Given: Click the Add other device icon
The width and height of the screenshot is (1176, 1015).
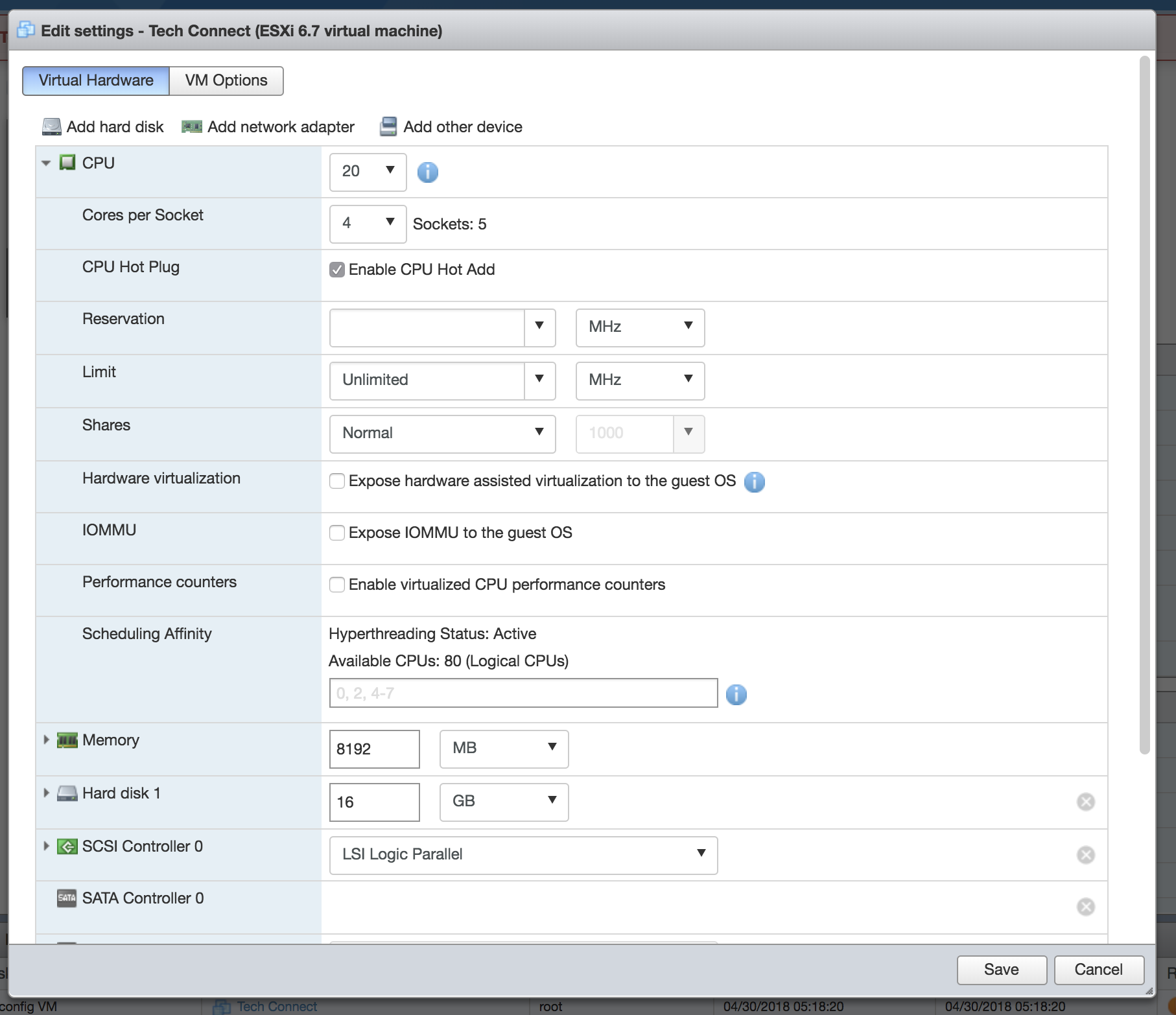Looking at the screenshot, I should pos(388,126).
